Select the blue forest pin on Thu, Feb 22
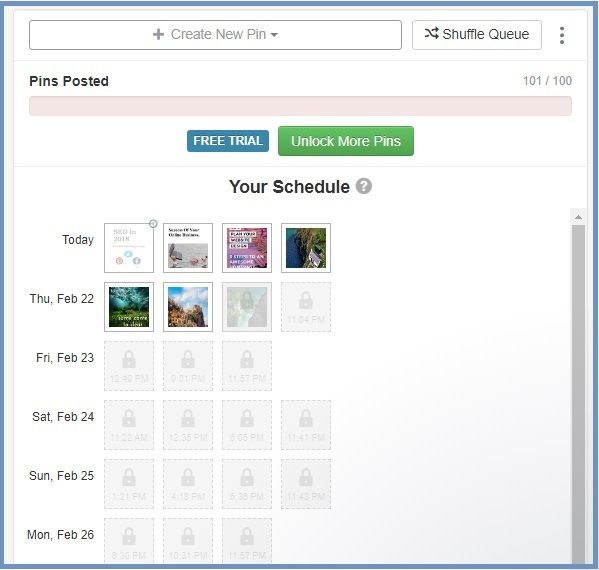The height and width of the screenshot is (570, 599). pos(129,307)
